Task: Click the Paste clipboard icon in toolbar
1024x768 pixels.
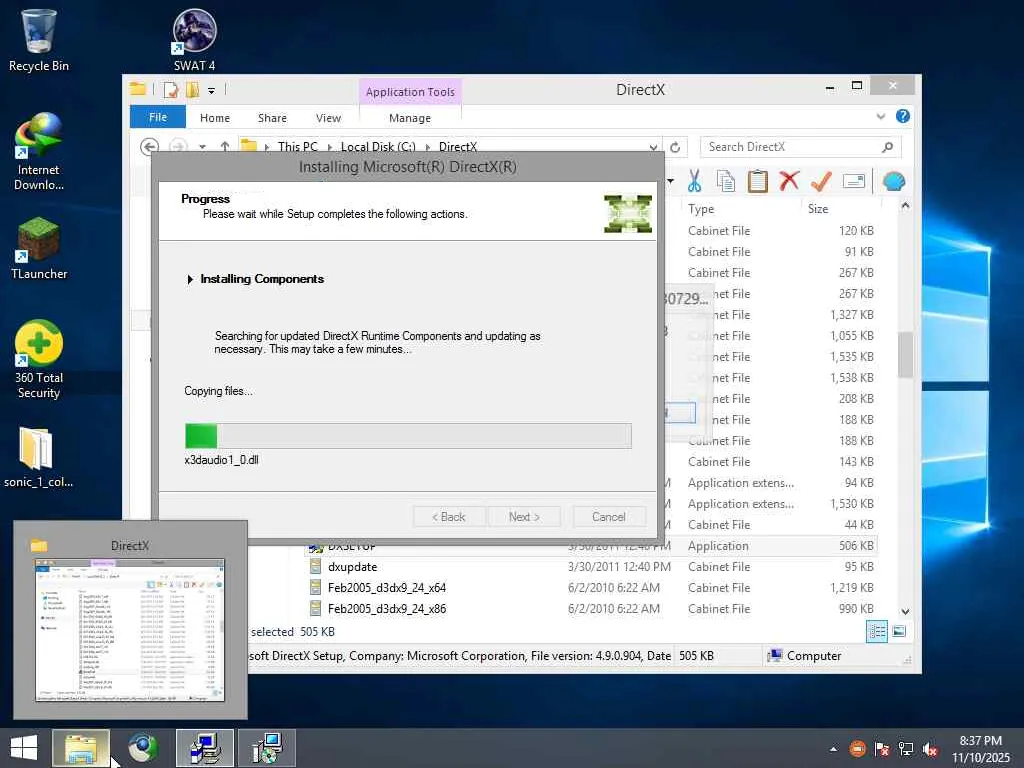Action: point(758,181)
